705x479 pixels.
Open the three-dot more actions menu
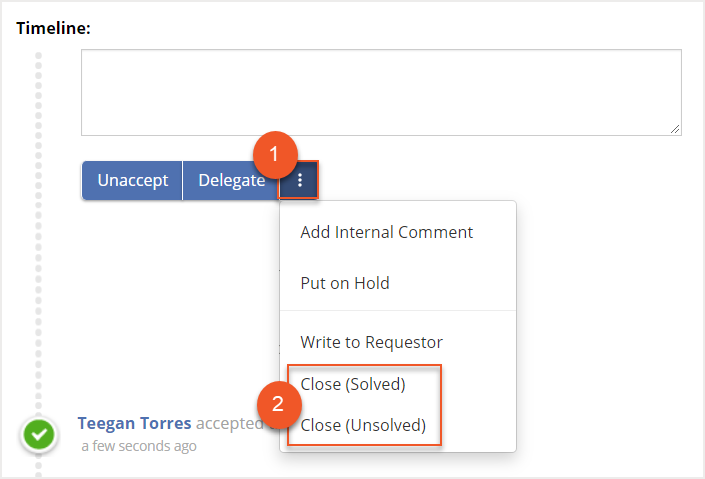[x=300, y=181]
